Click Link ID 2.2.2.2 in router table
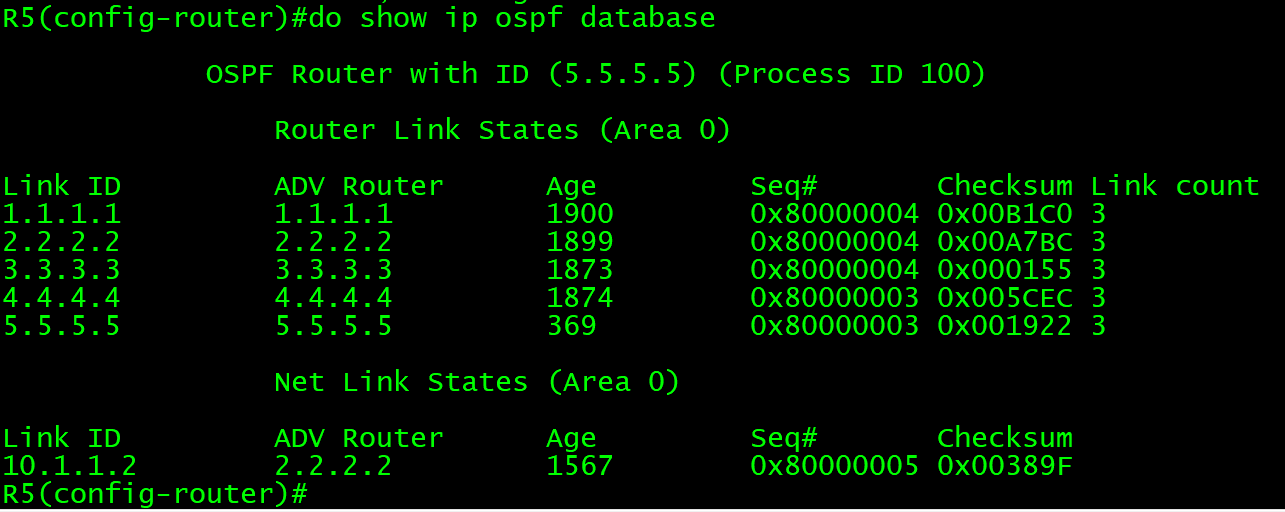Viewport: 1285px width, 512px height. pos(61,242)
